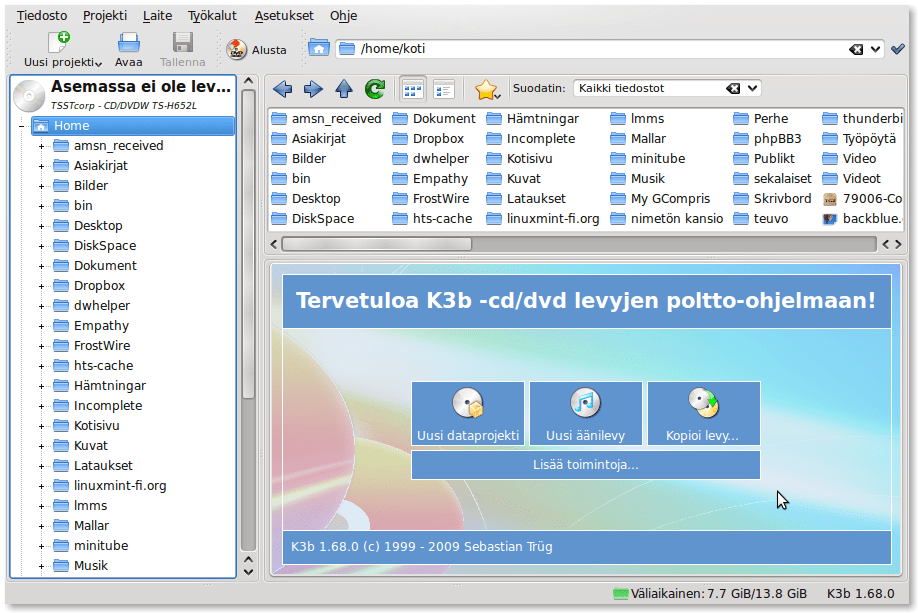This screenshot has height=613, width=918.
Task: Select Home in the folder tree
Action: (x=133, y=126)
